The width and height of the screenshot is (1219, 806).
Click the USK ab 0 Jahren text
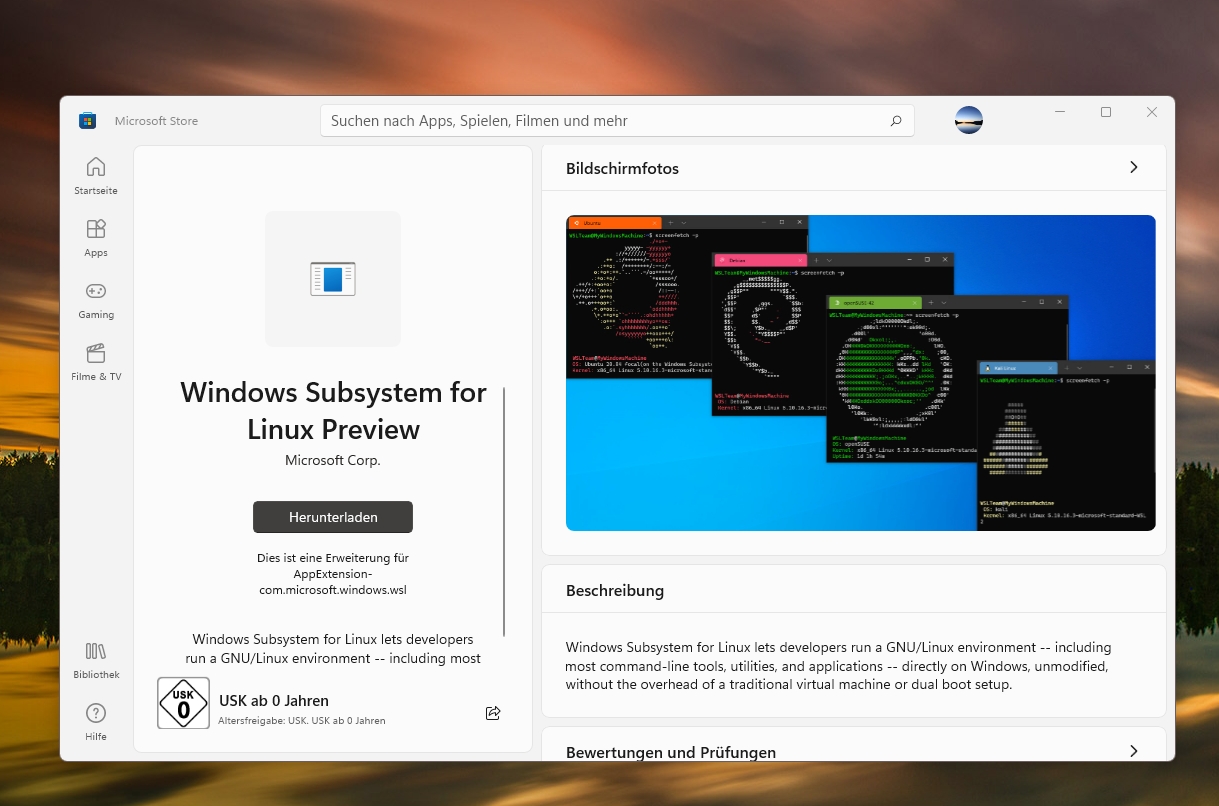click(274, 700)
